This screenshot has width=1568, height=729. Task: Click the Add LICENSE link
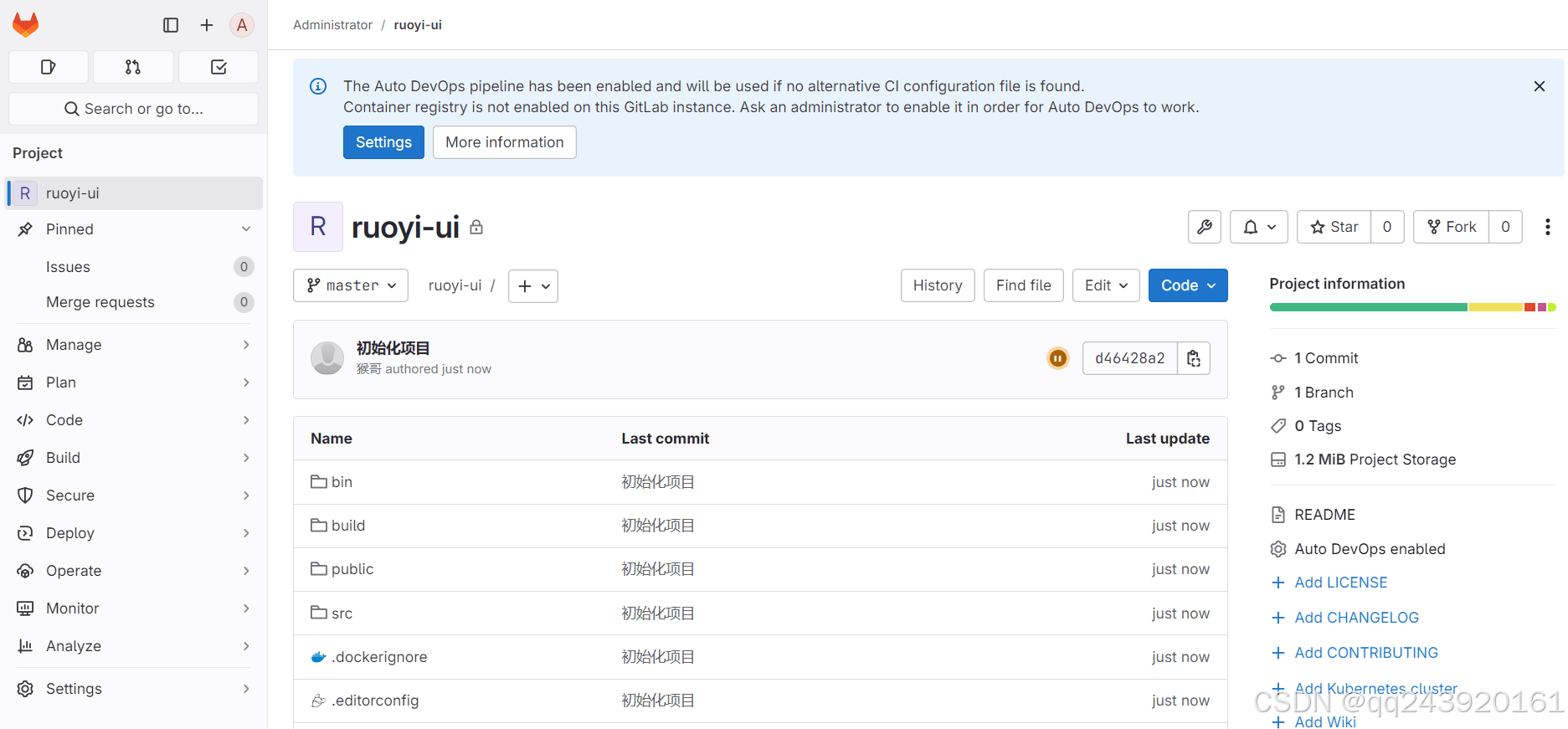coord(1340,583)
